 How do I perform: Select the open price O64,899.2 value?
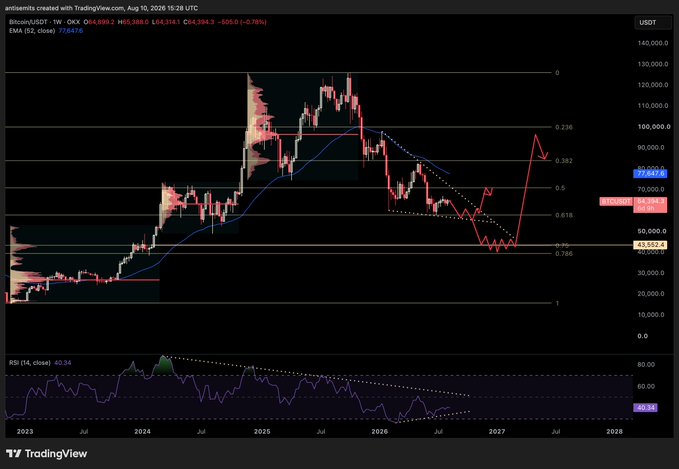[99, 22]
